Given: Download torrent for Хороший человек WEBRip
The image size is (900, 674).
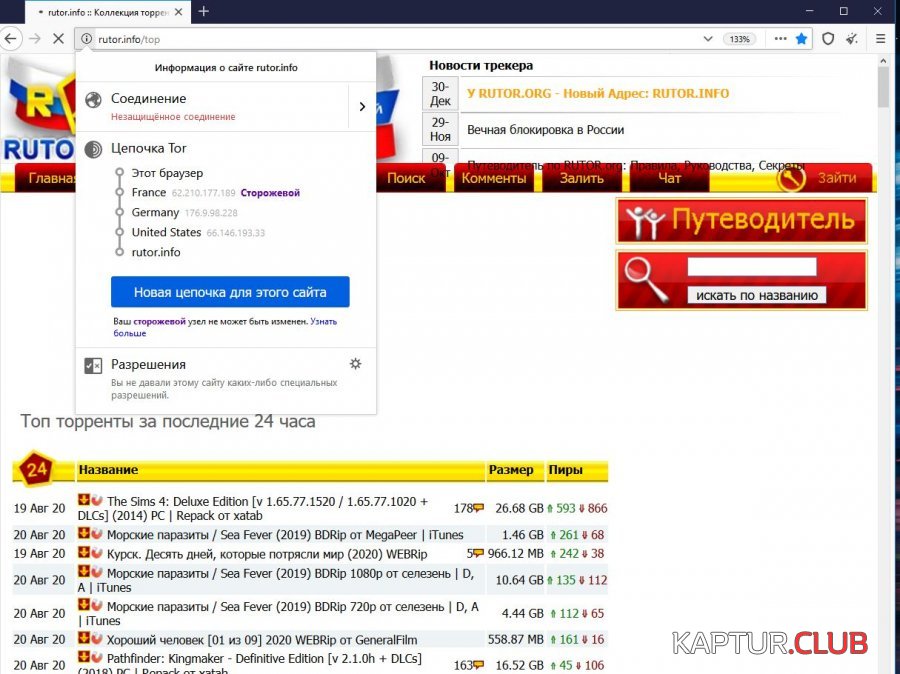Looking at the screenshot, I should pos(84,638).
